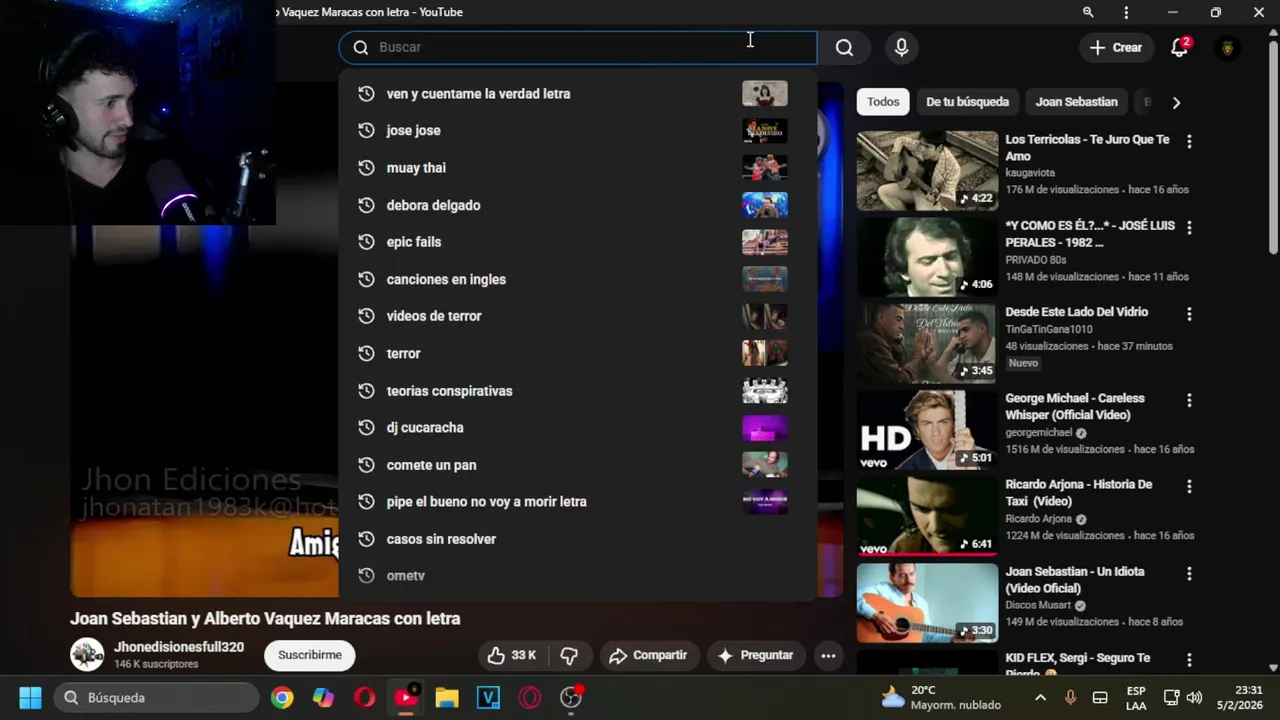Open Ricardo Arjona Historia De Taxi title
Screen dimensions: 1280x720
tap(1078, 493)
